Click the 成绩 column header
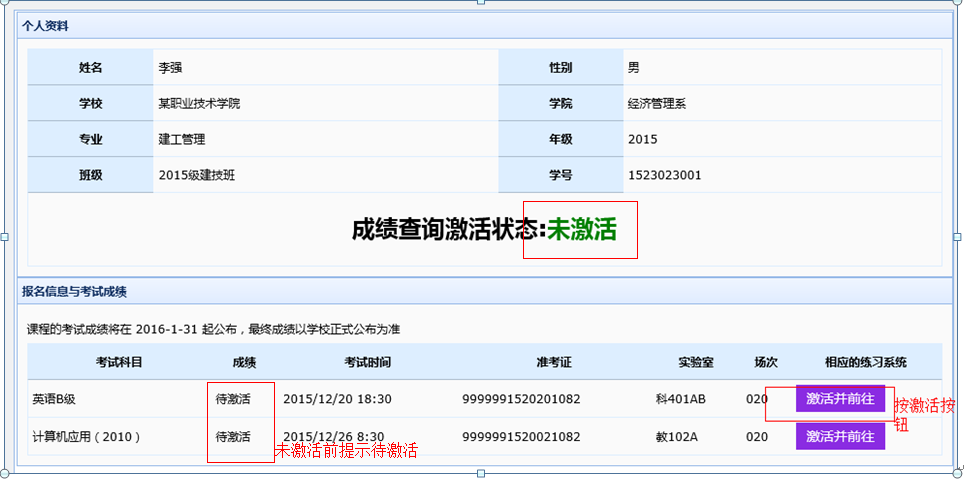The width and height of the screenshot is (974, 479). click(245, 362)
